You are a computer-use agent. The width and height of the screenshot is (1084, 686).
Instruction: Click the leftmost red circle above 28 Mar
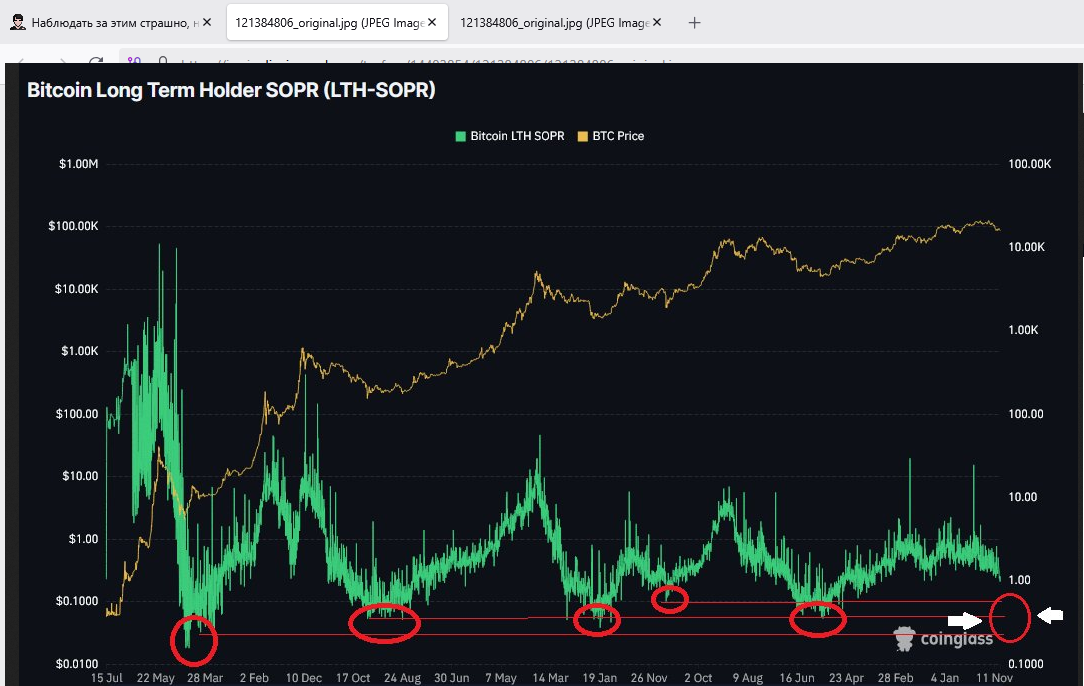coord(192,640)
